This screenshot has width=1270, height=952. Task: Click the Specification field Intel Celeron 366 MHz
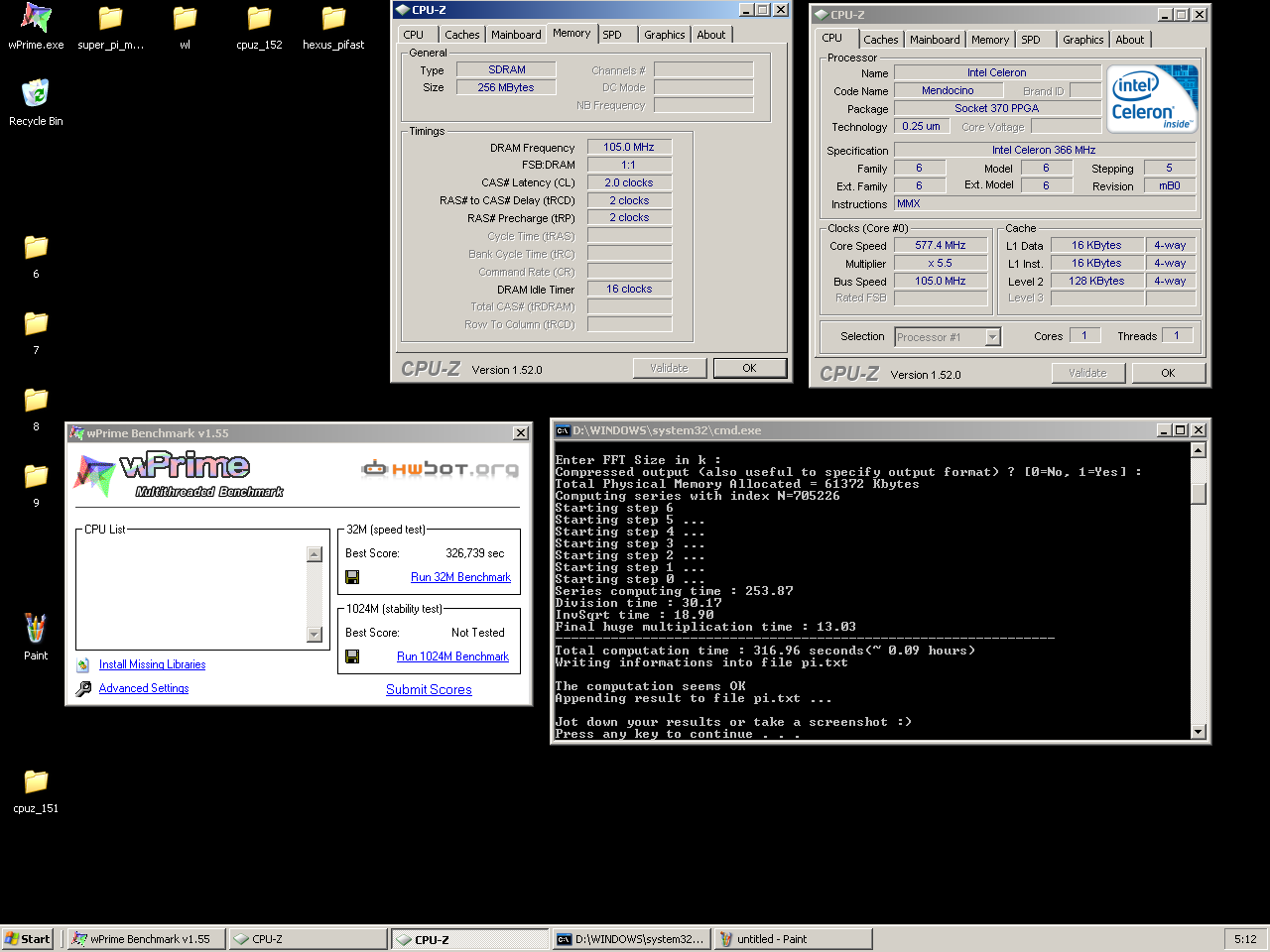tap(1044, 150)
